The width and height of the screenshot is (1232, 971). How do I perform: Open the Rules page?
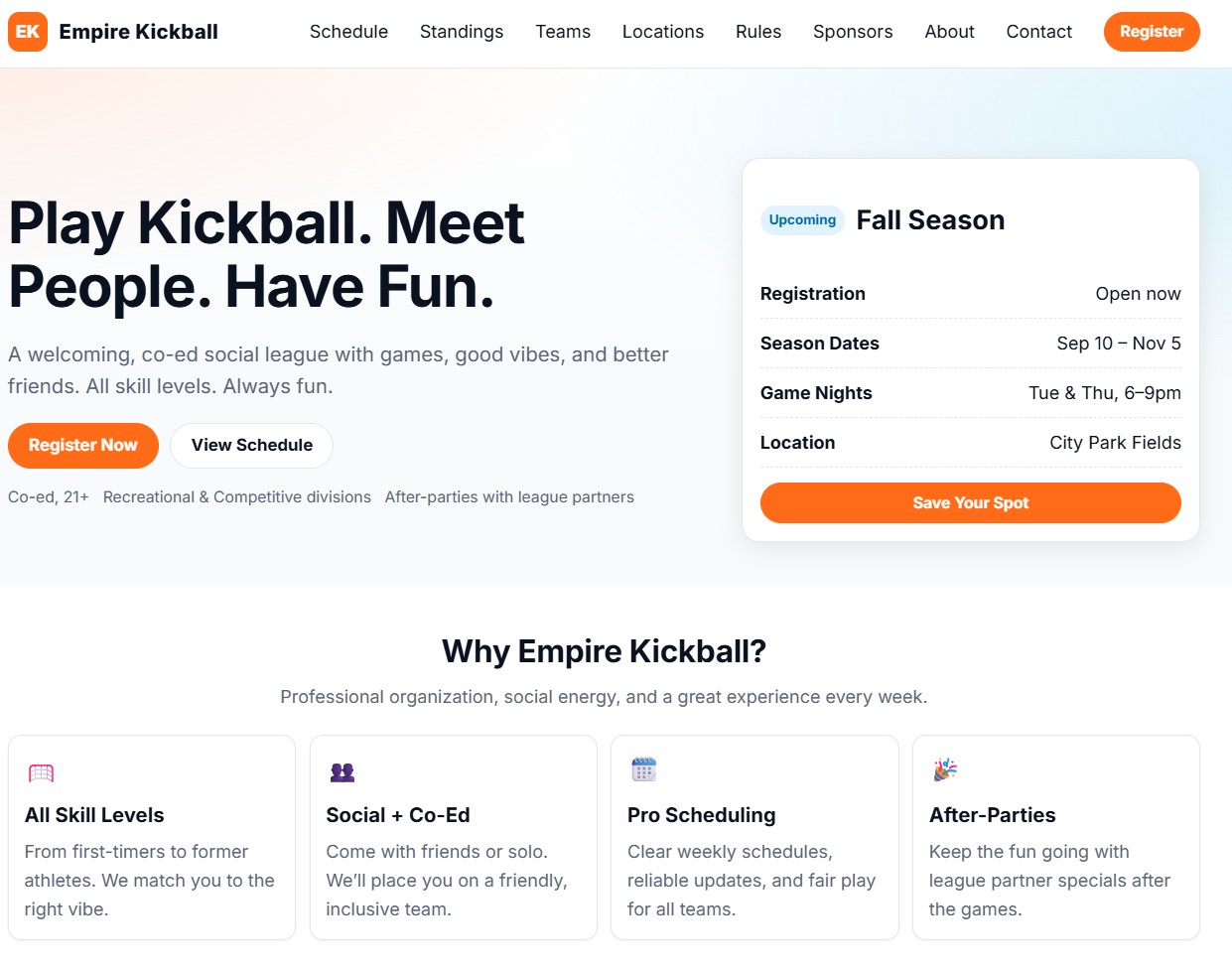(x=758, y=32)
